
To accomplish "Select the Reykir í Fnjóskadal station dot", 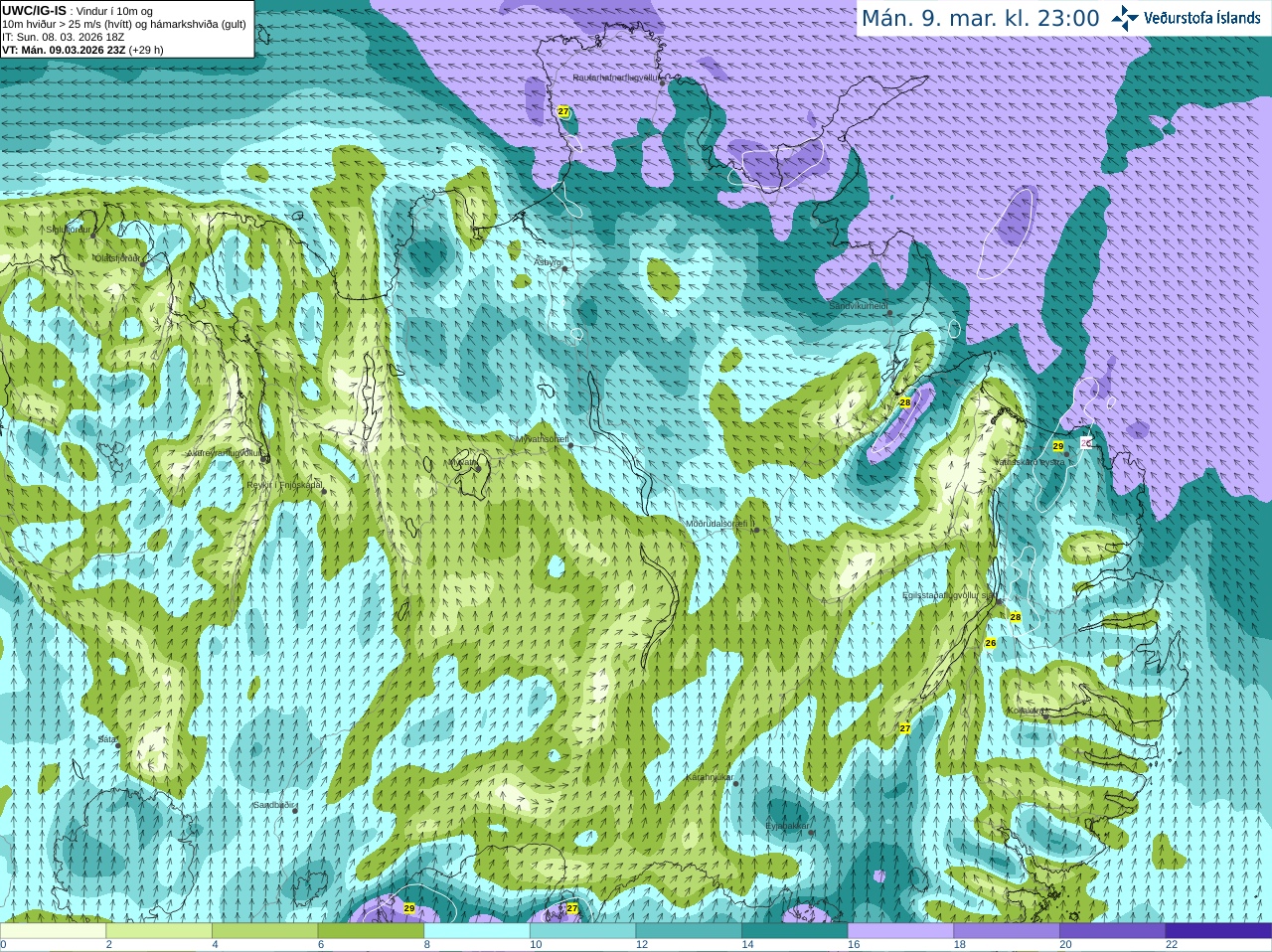I will [324, 492].
